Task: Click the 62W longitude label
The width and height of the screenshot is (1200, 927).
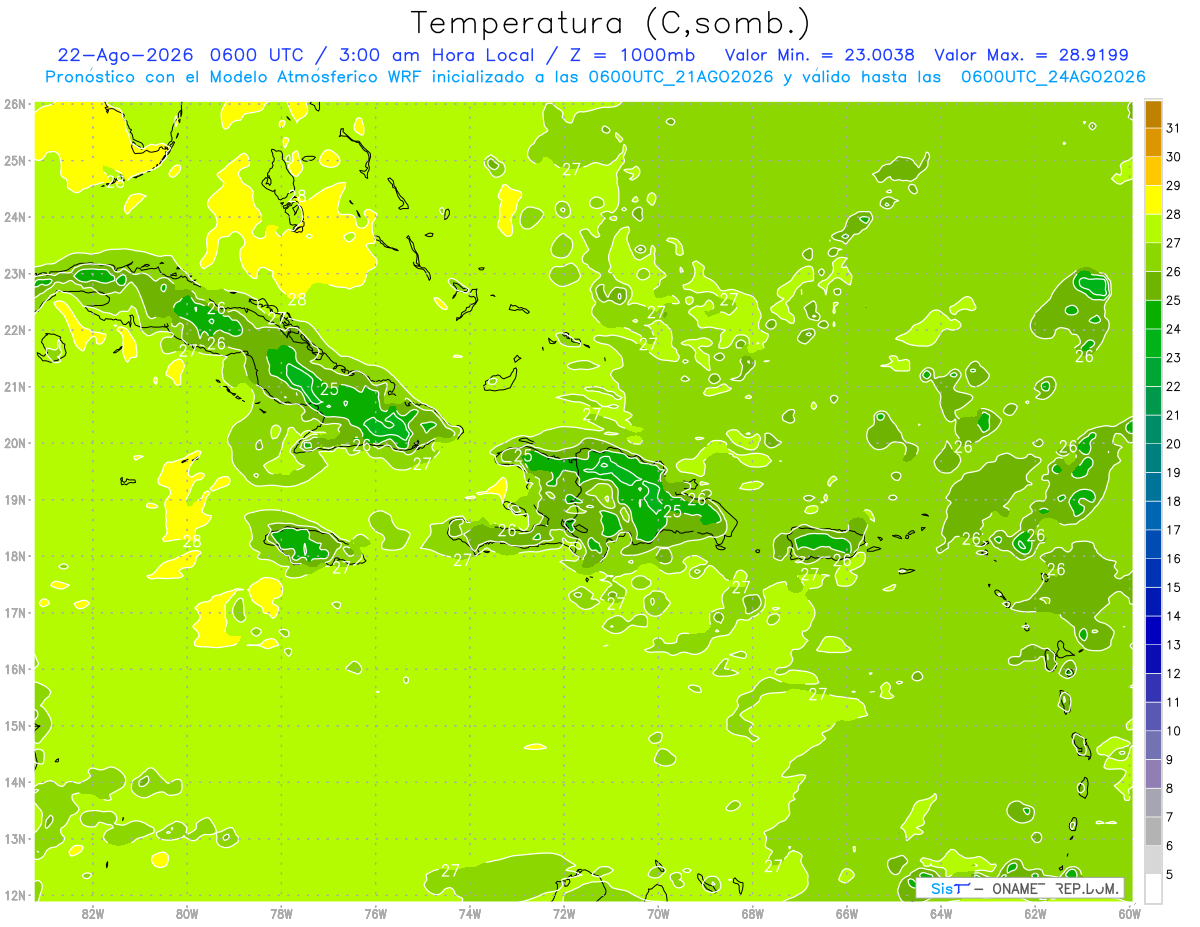Action: point(1035,913)
